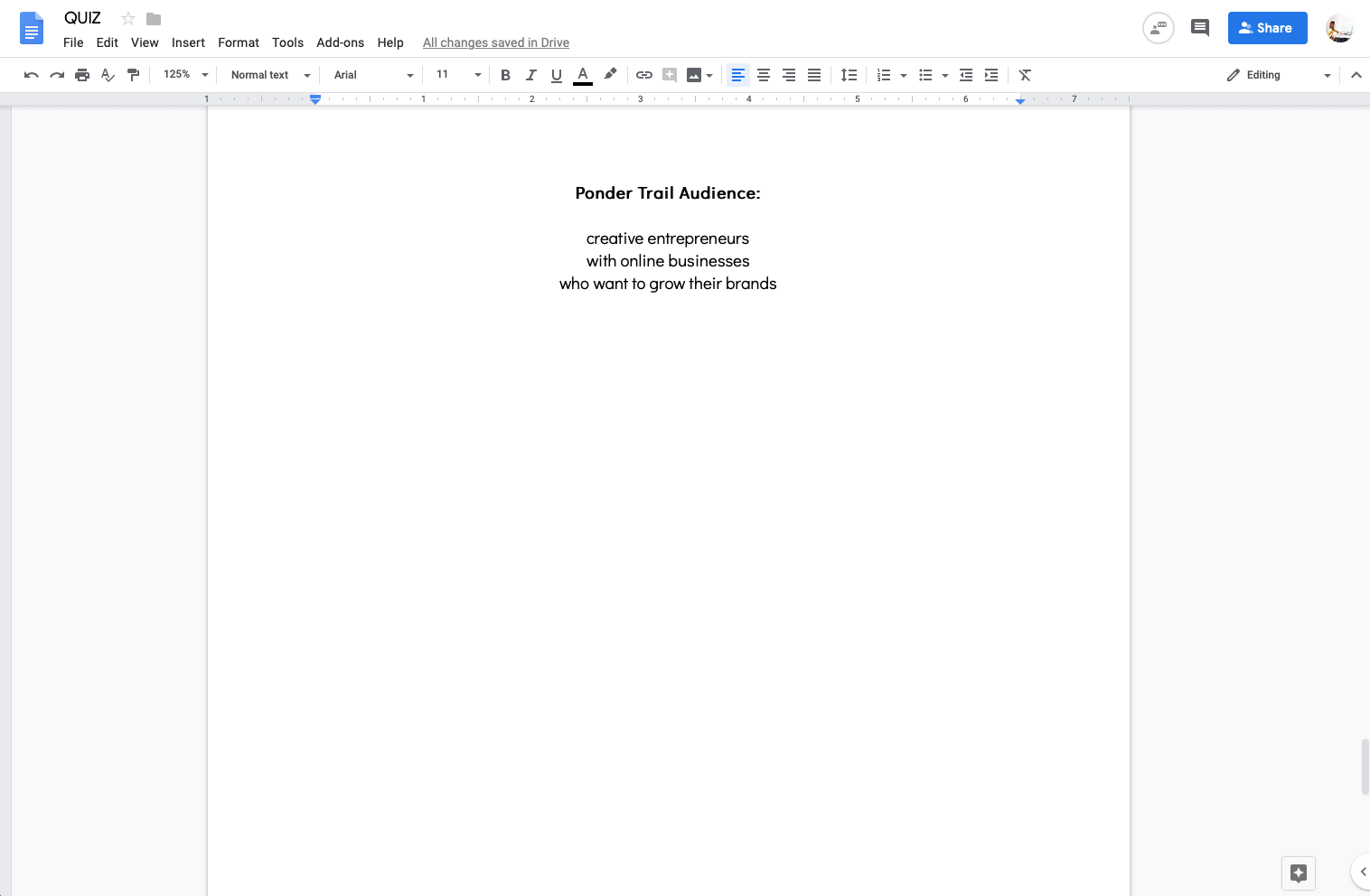Apply a numbered list

(x=884, y=75)
